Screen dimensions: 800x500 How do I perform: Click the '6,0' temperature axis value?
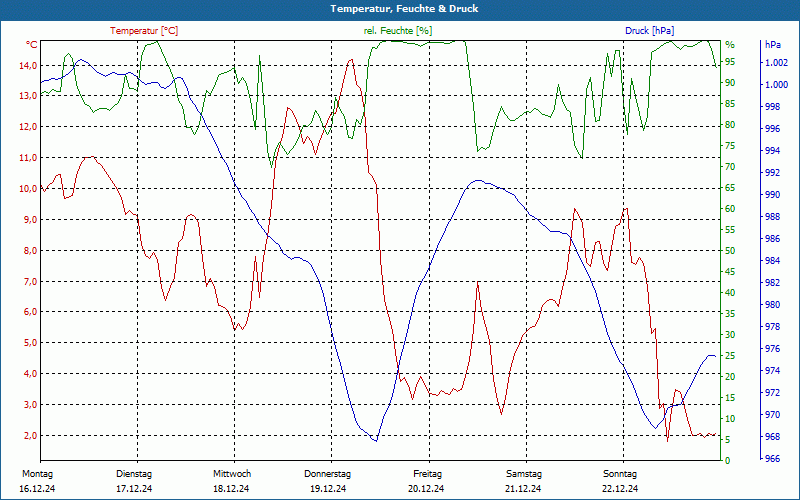[30, 312]
